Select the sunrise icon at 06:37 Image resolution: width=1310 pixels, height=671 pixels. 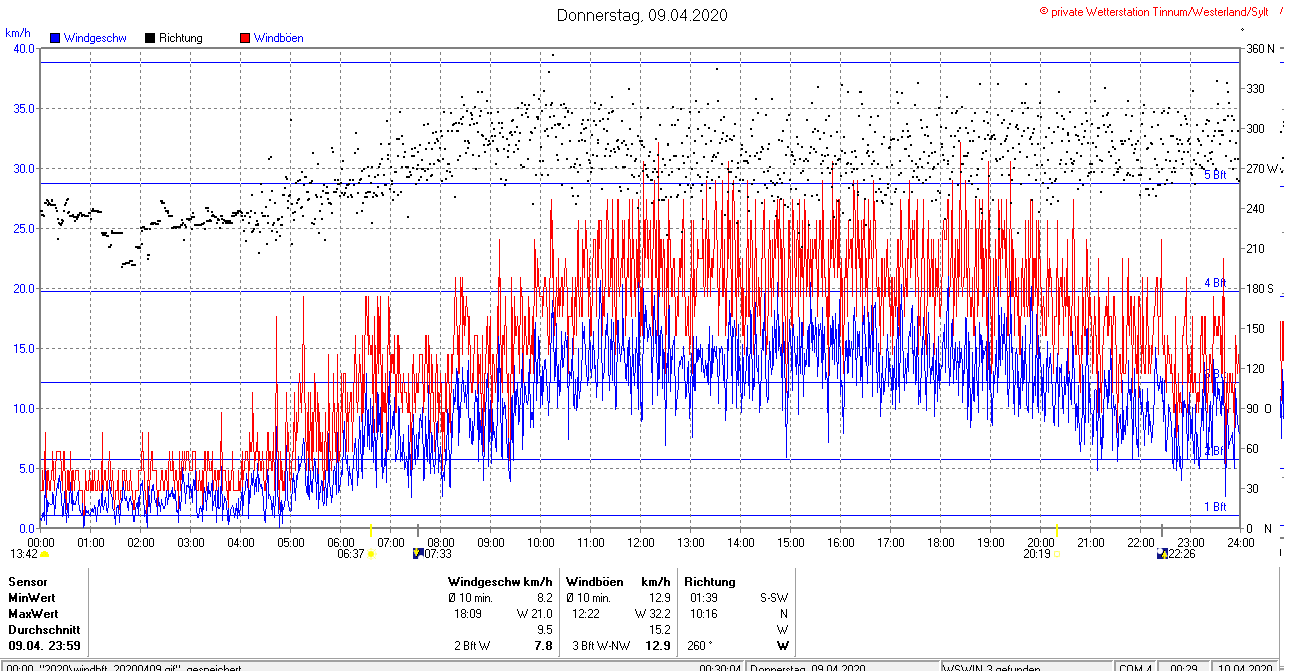click(371, 553)
